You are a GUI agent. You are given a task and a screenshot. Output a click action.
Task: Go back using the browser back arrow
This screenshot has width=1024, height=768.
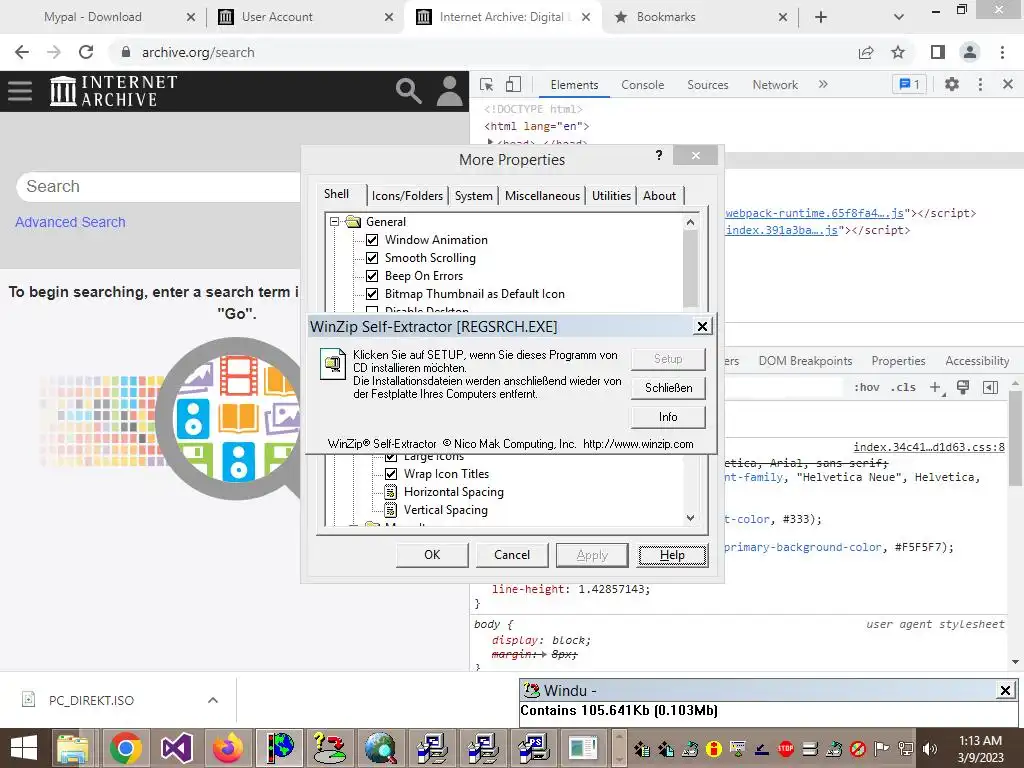(22, 52)
